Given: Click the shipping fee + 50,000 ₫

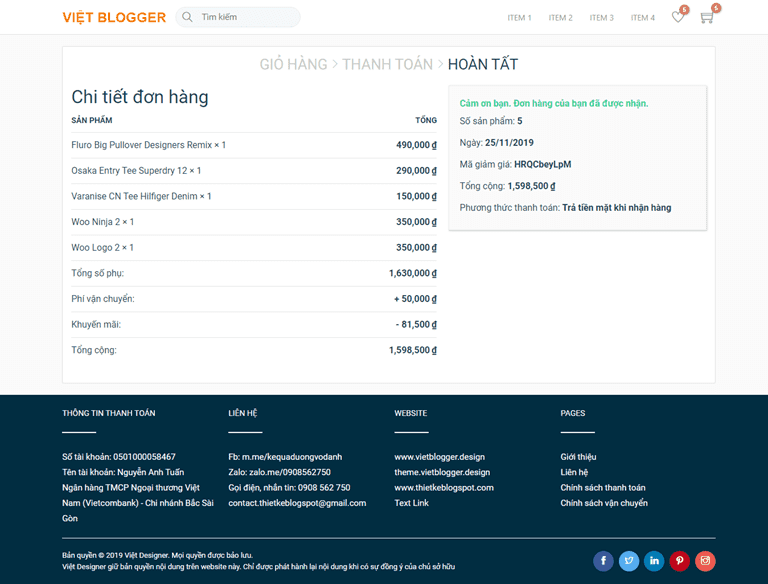Looking at the screenshot, I should (415, 299).
